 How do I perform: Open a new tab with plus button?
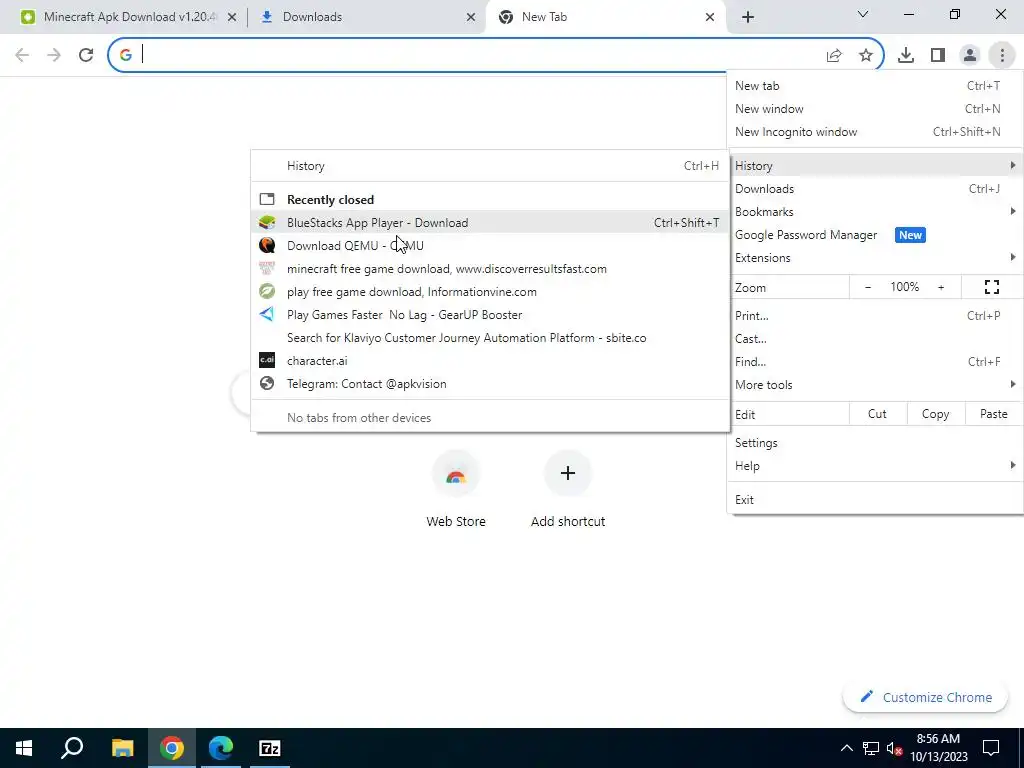coord(748,17)
